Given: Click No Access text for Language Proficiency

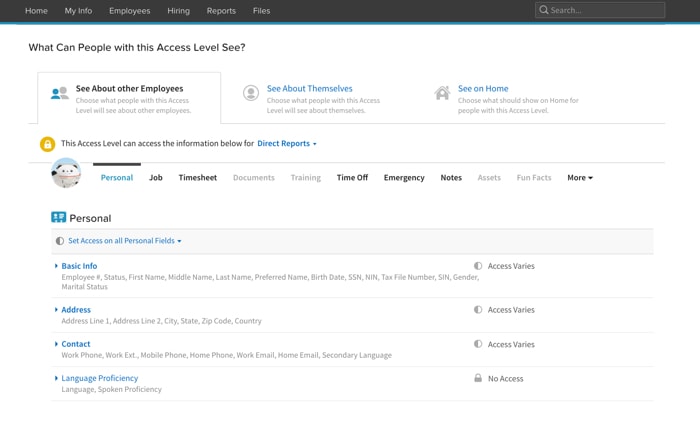Looking at the screenshot, I should click(x=505, y=379).
